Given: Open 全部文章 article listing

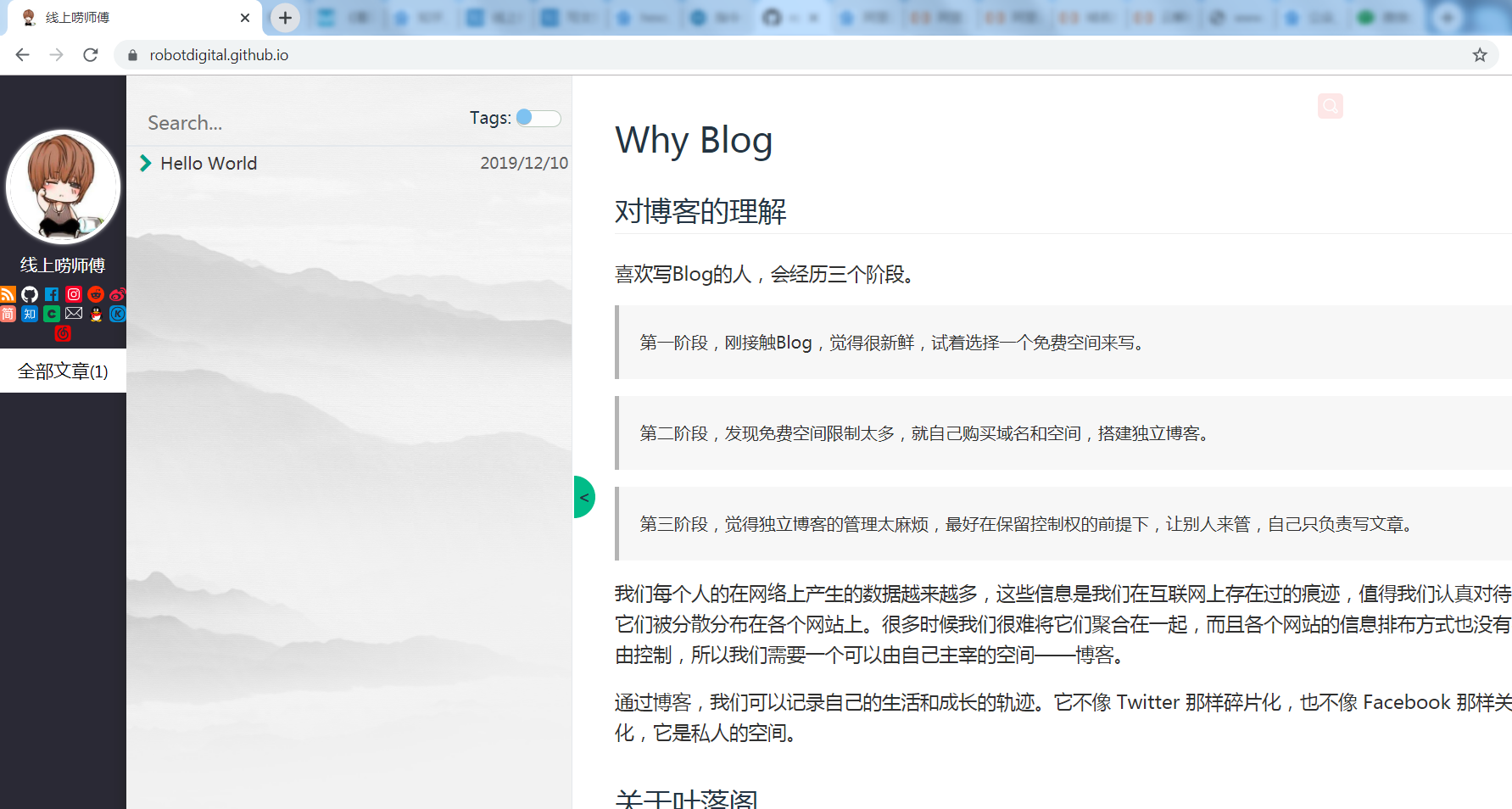Looking at the screenshot, I should coord(63,371).
